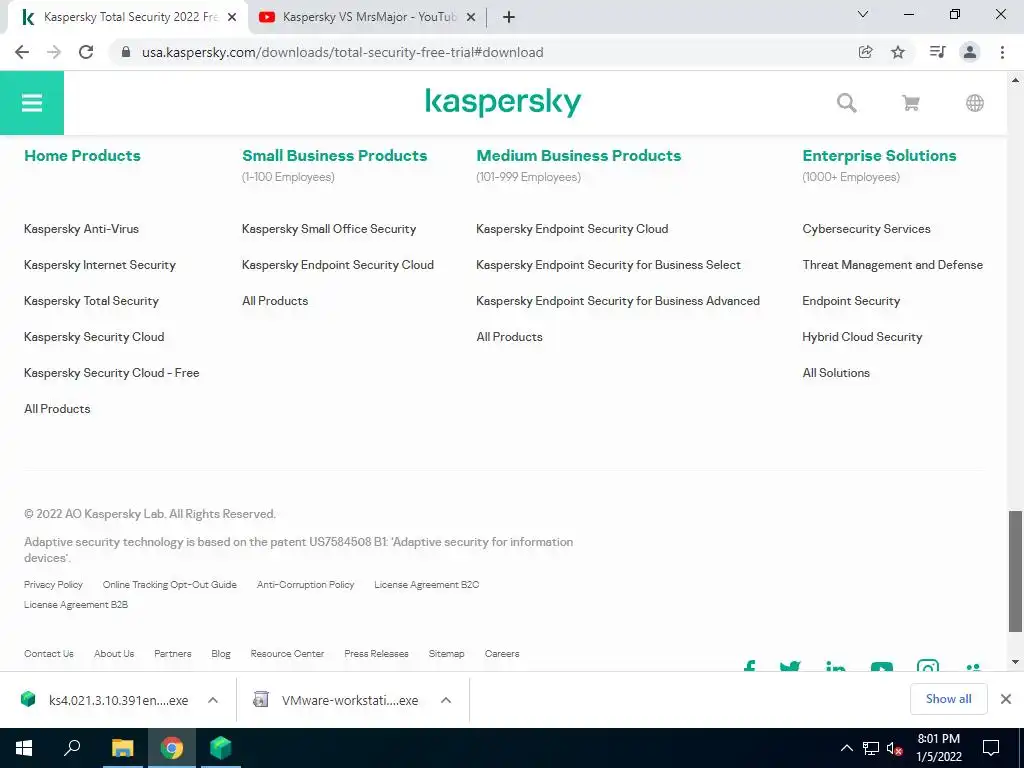Switch to Kaspersky VS MrsMajor YouTube tab
1024x768 pixels.
point(367,17)
